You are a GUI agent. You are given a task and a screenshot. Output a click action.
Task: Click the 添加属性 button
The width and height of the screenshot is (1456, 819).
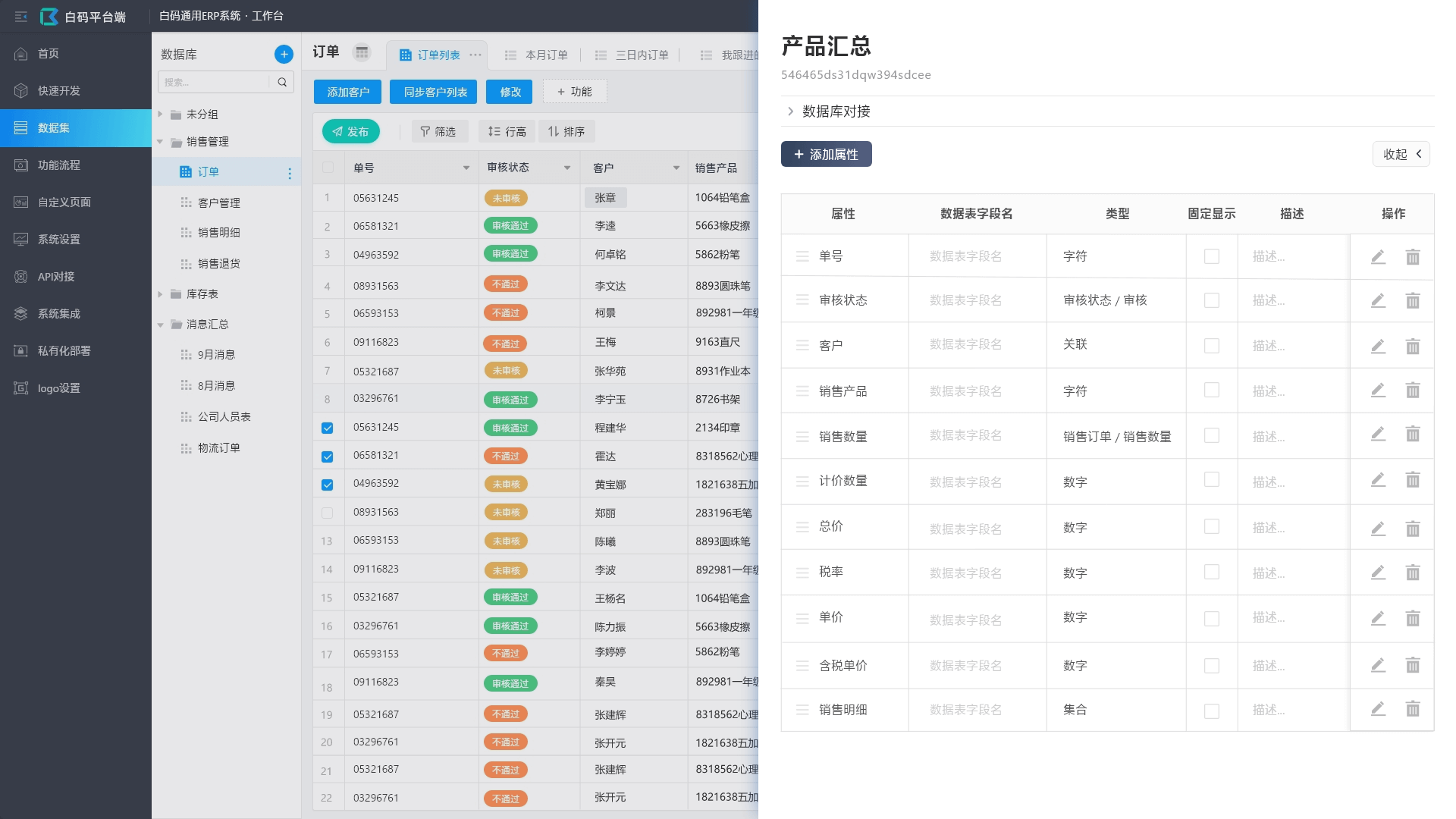(x=827, y=154)
